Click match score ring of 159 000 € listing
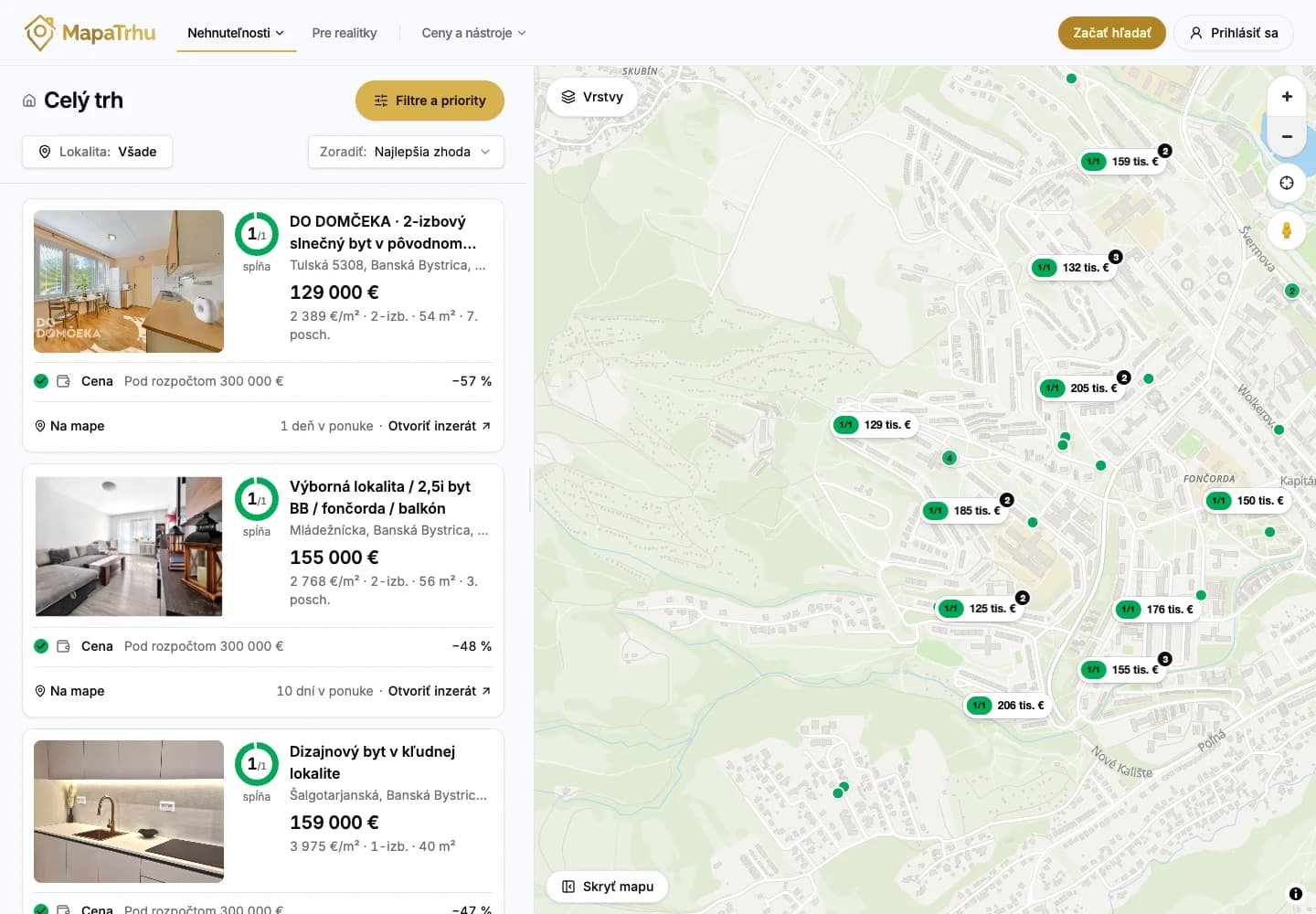The width and height of the screenshot is (1316, 914). [257, 764]
